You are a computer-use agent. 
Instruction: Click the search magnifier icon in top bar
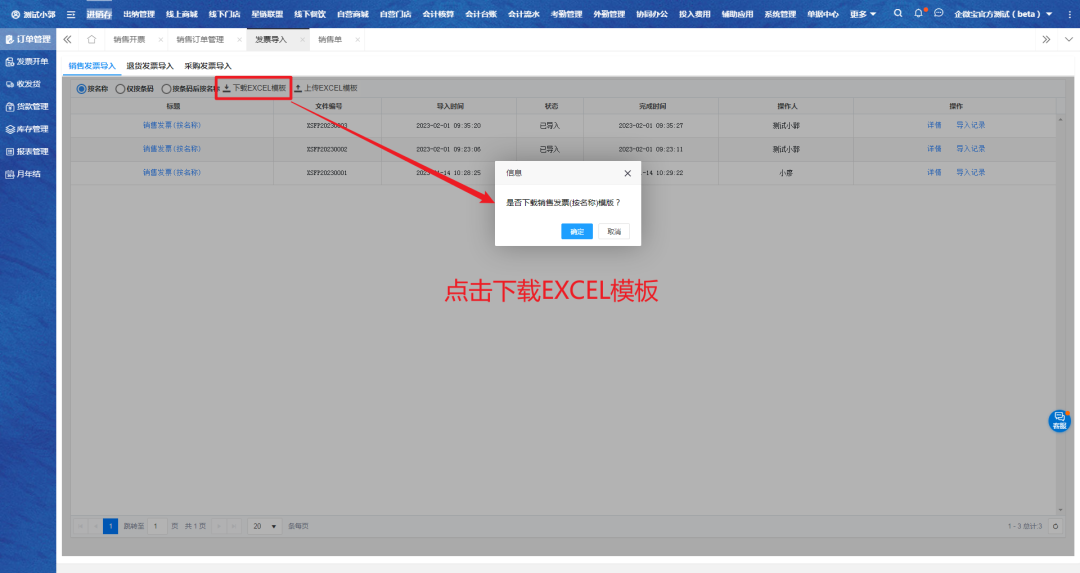tap(897, 14)
